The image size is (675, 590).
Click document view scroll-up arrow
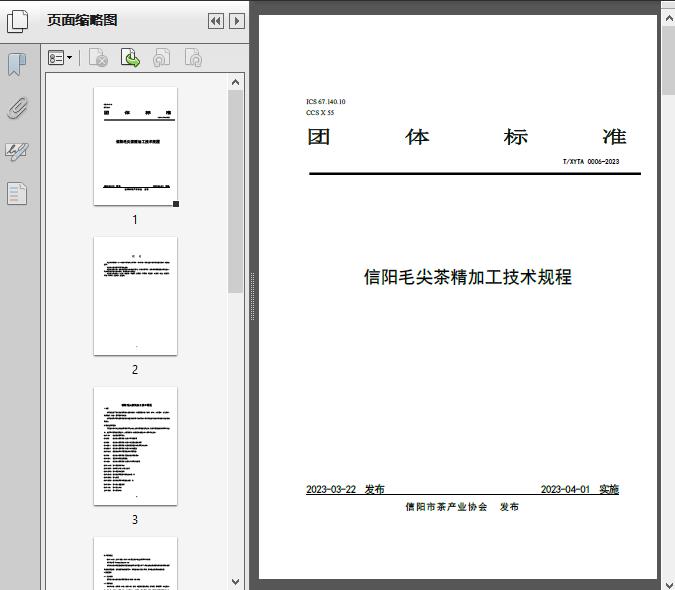click(x=669, y=18)
